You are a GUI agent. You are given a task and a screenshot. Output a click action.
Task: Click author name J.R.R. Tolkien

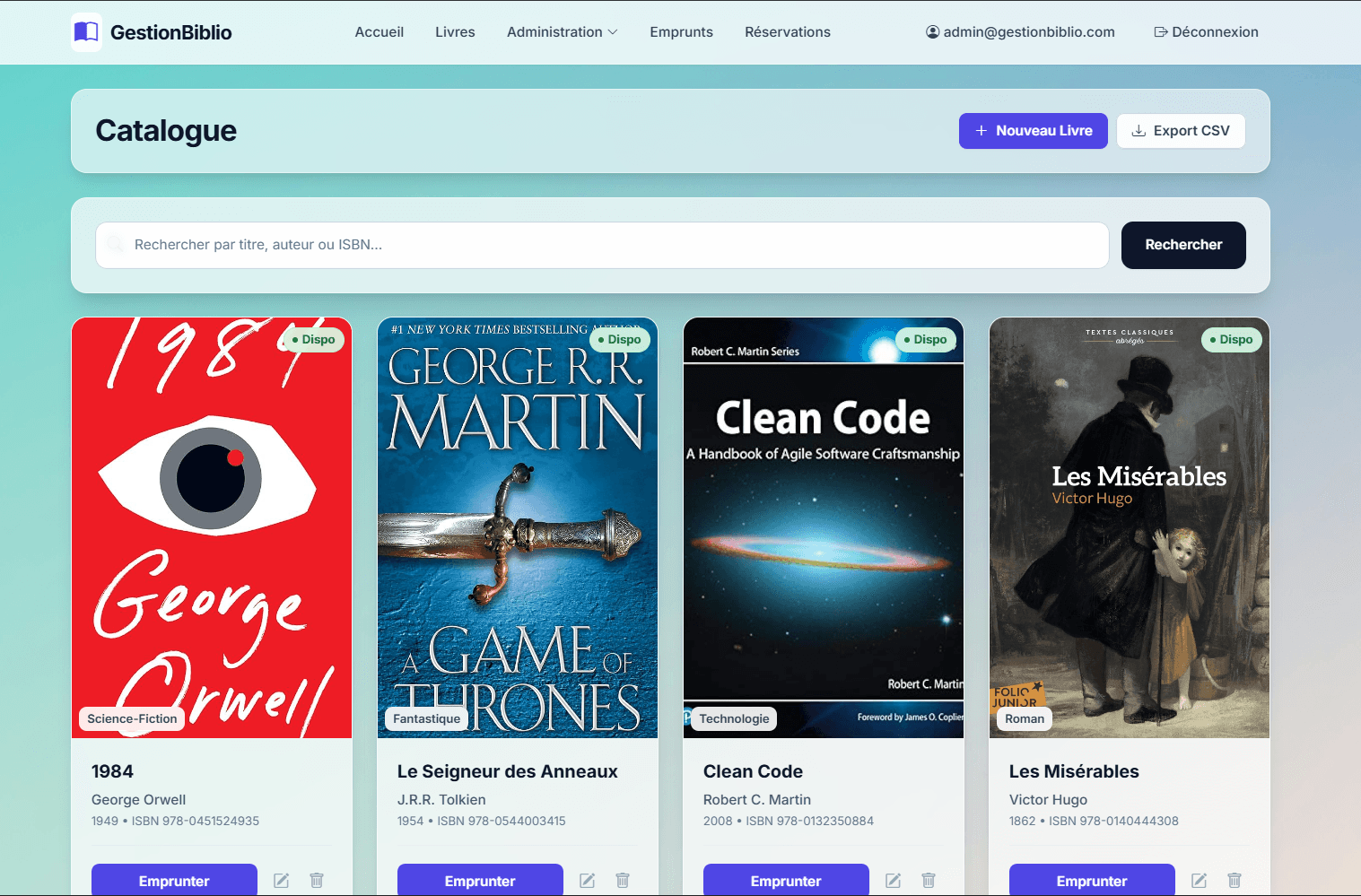(x=441, y=799)
